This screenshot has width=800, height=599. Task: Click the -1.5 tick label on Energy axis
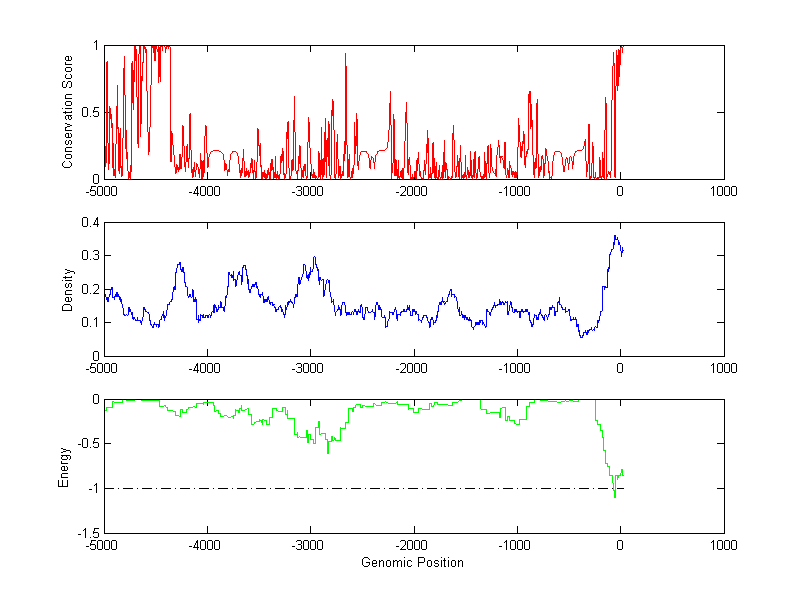86,533
